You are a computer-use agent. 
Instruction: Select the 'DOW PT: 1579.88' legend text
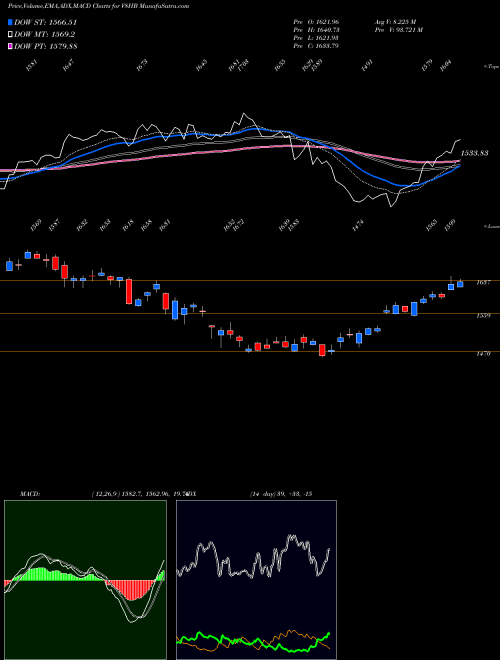(46, 47)
